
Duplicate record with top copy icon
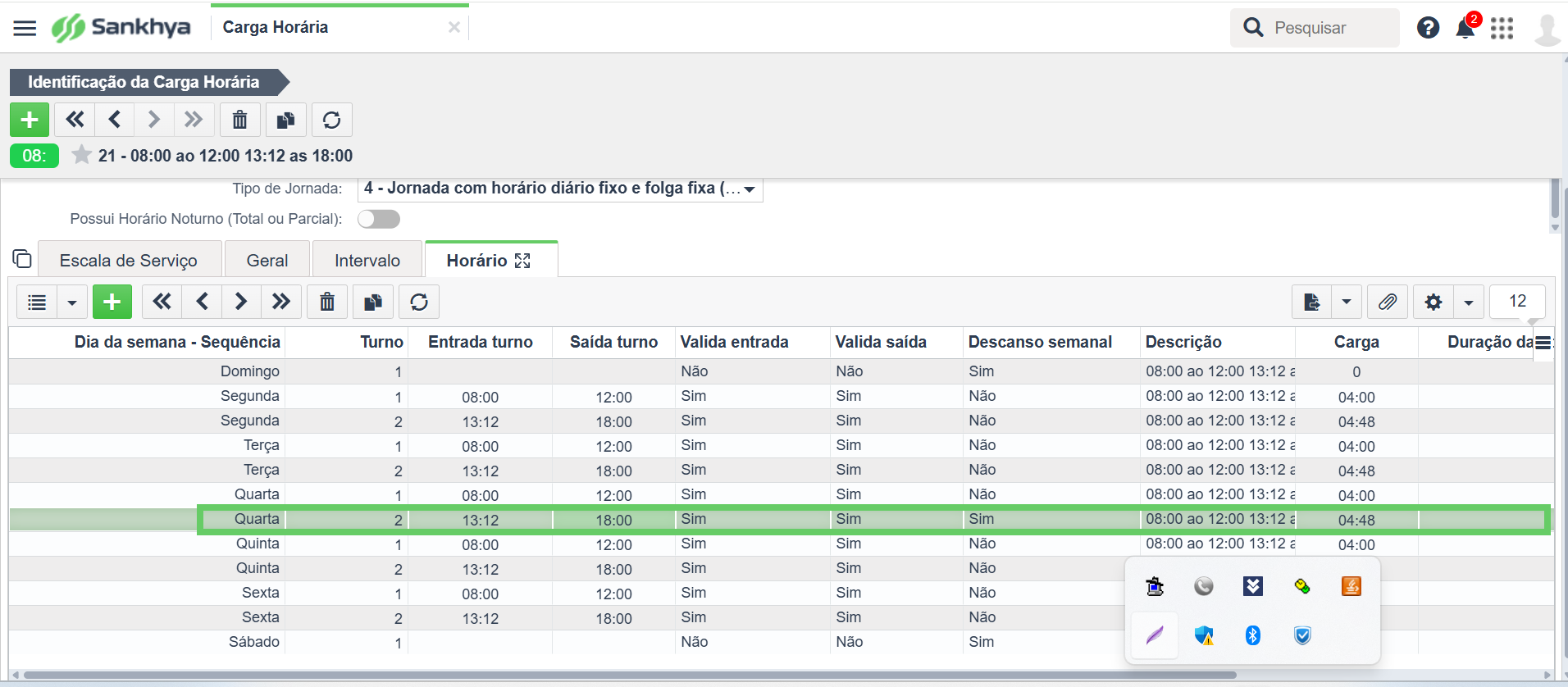pyautogui.click(x=285, y=120)
